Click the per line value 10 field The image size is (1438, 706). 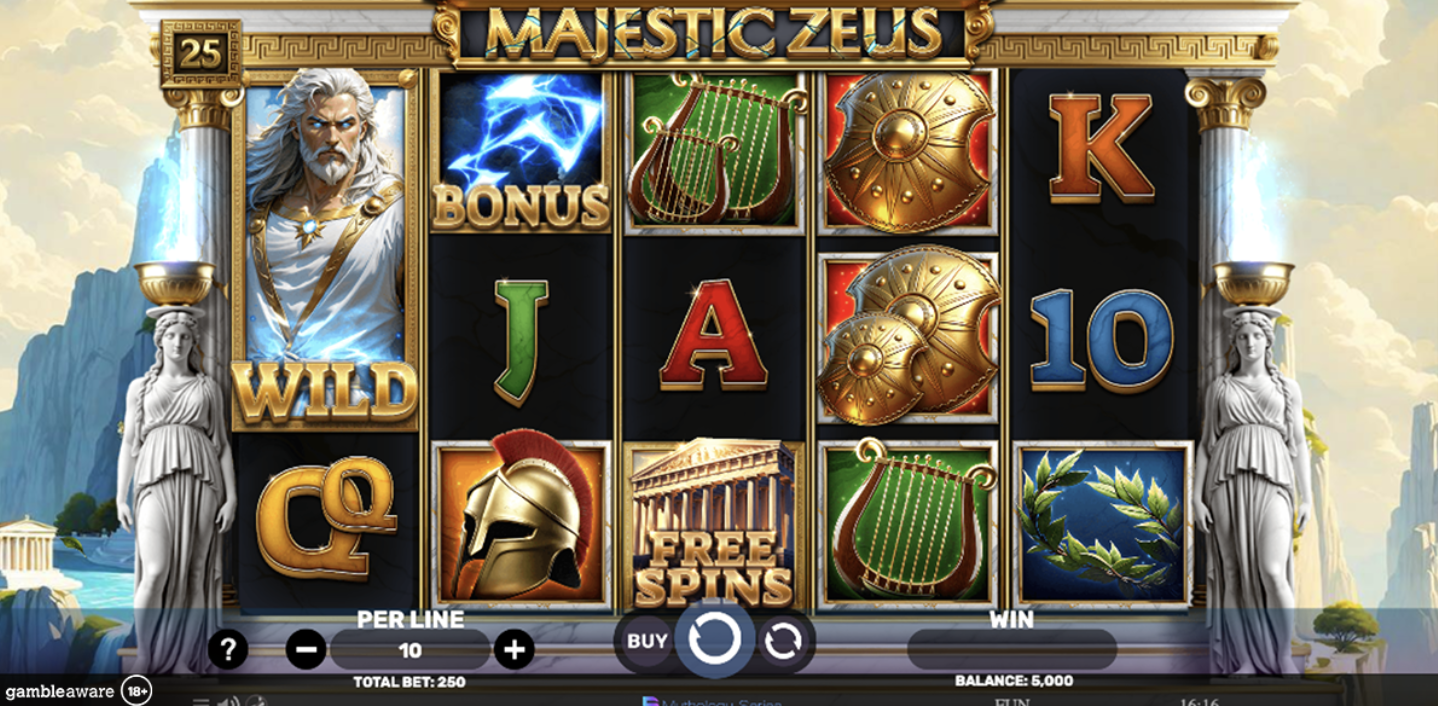[x=410, y=650]
